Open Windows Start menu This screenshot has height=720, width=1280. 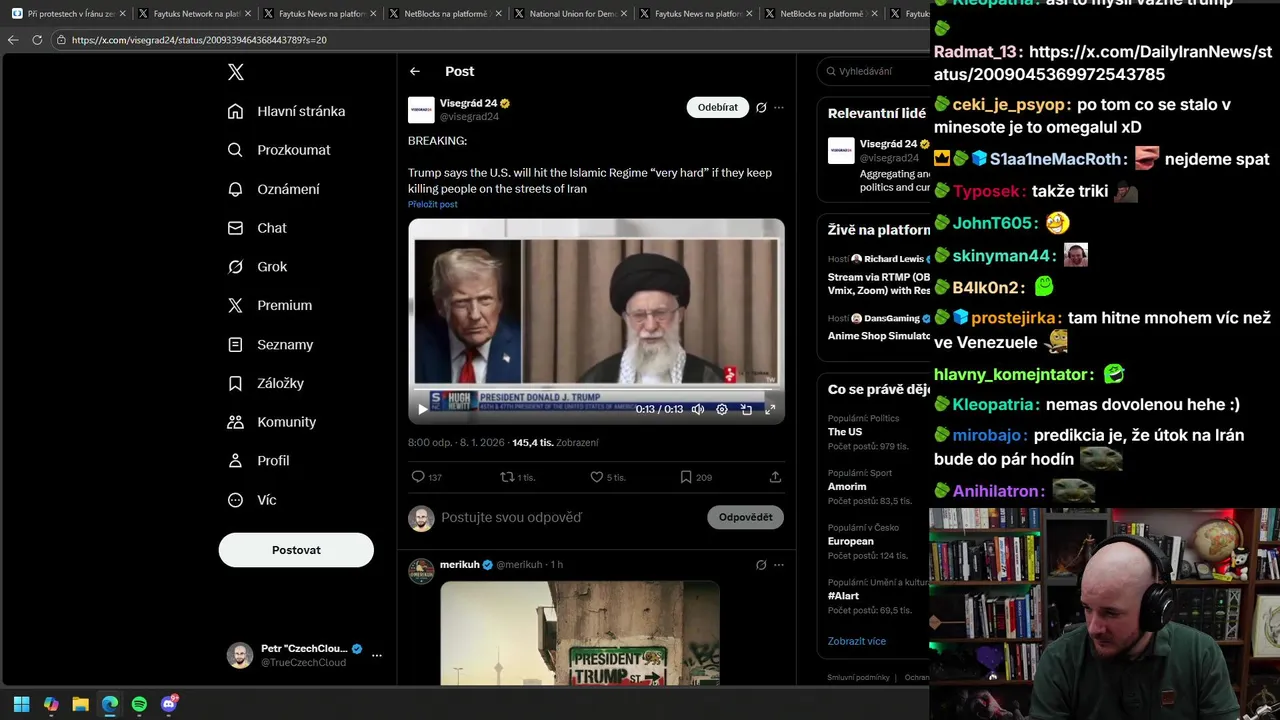(x=22, y=704)
